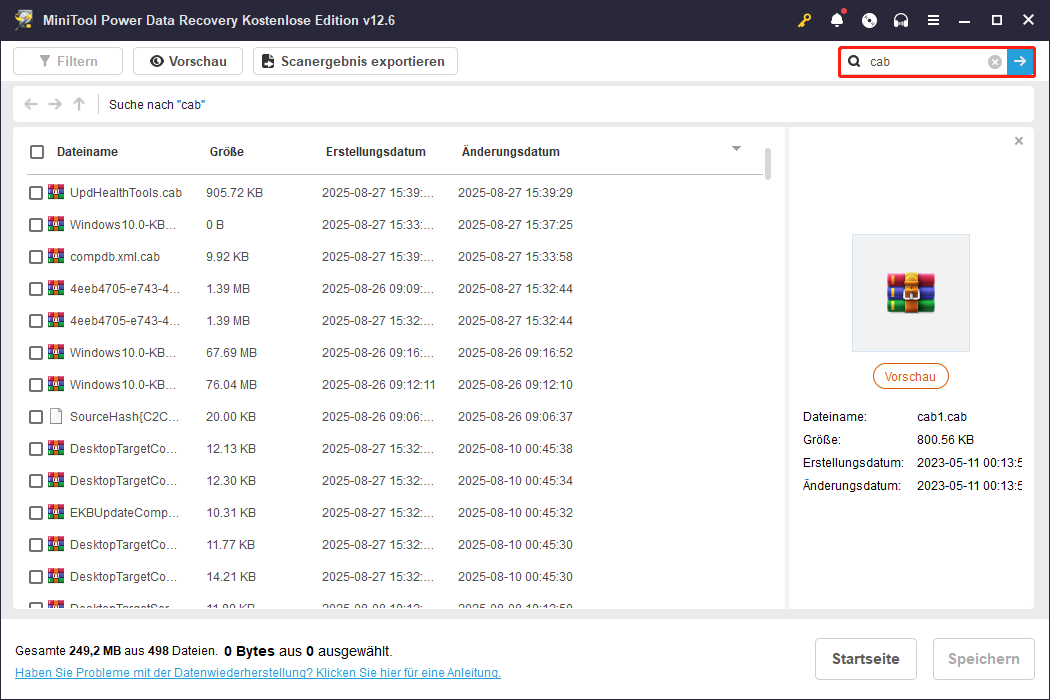Open the headset support icon
This screenshot has height=700, width=1050.
(901, 21)
